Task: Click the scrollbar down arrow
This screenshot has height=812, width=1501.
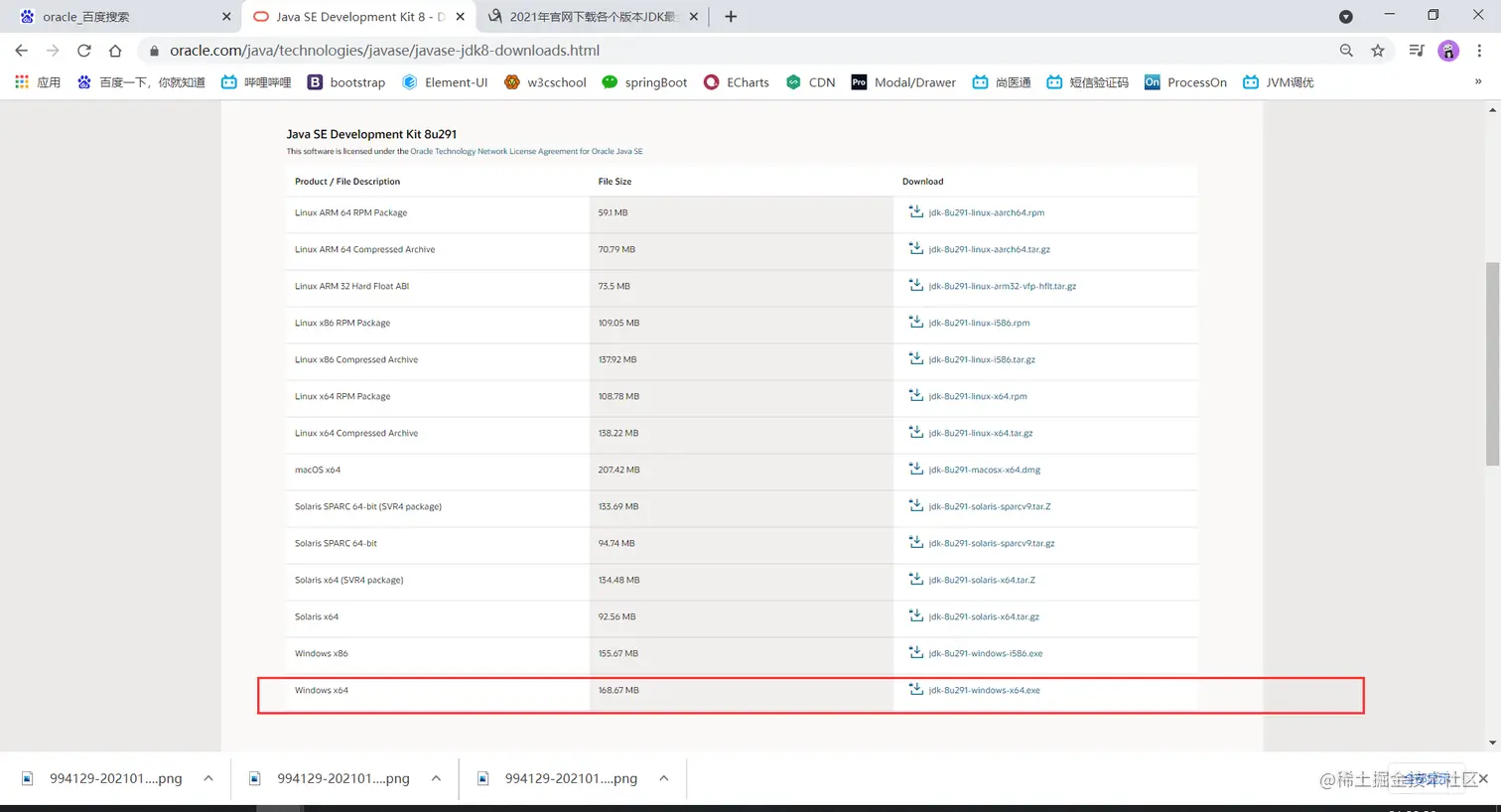Action: click(1492, 743)
